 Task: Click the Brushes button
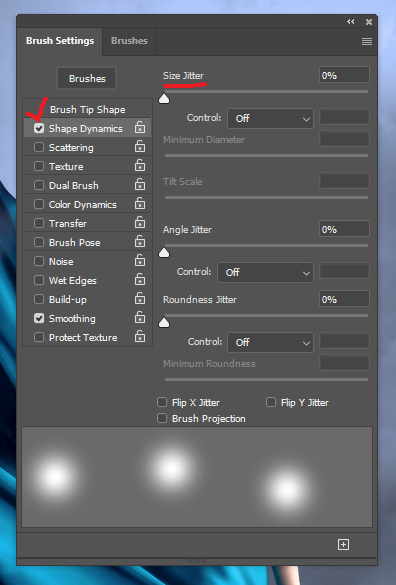click(x=87, y=78)
